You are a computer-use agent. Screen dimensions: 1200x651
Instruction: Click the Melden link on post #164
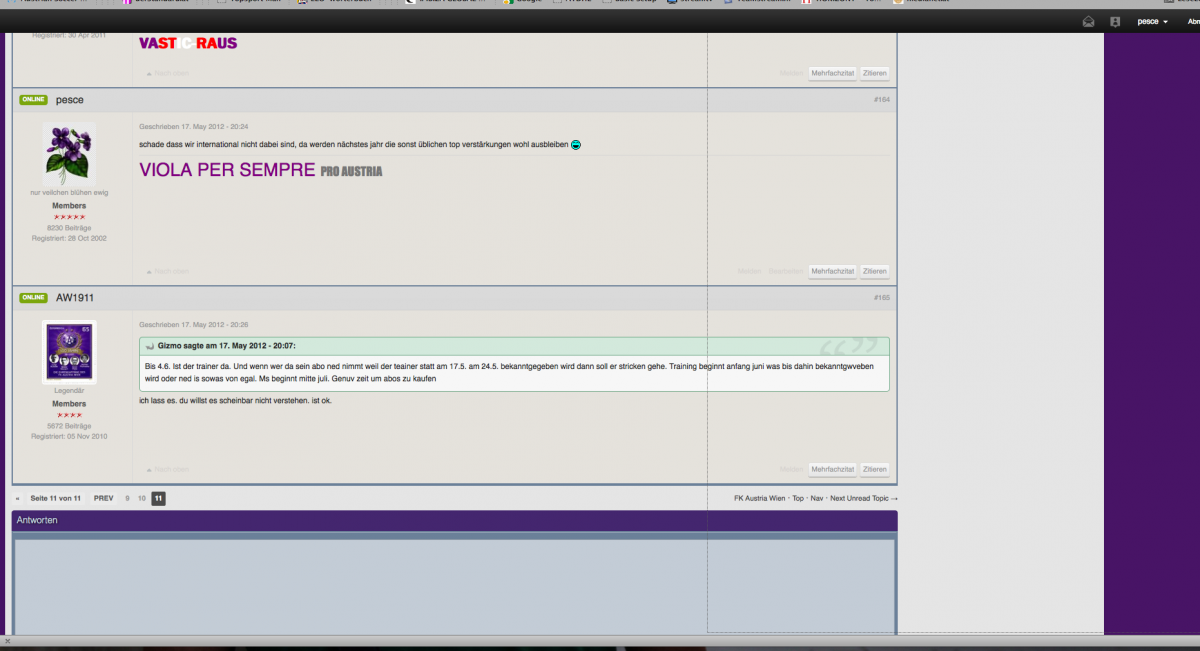750,271
